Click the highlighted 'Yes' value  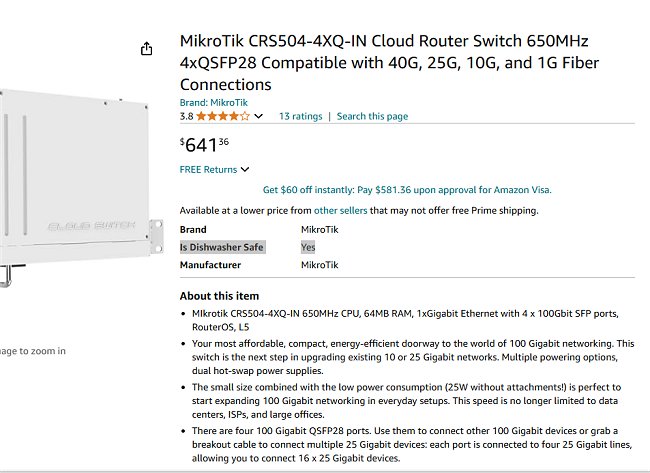pyautogui.click(x=308, y=247)
